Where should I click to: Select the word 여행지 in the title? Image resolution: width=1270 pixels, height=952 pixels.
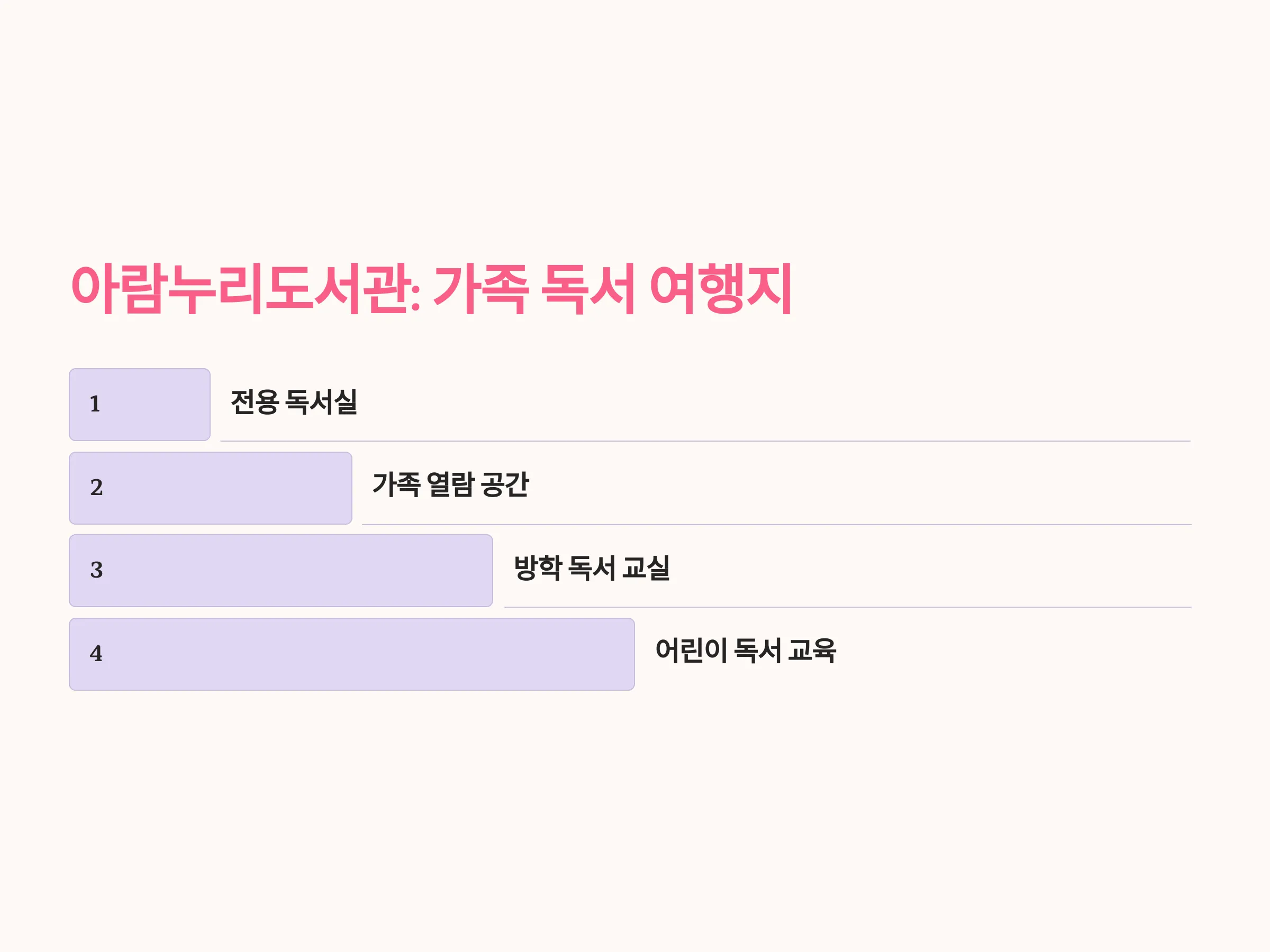tap(721, 289)
